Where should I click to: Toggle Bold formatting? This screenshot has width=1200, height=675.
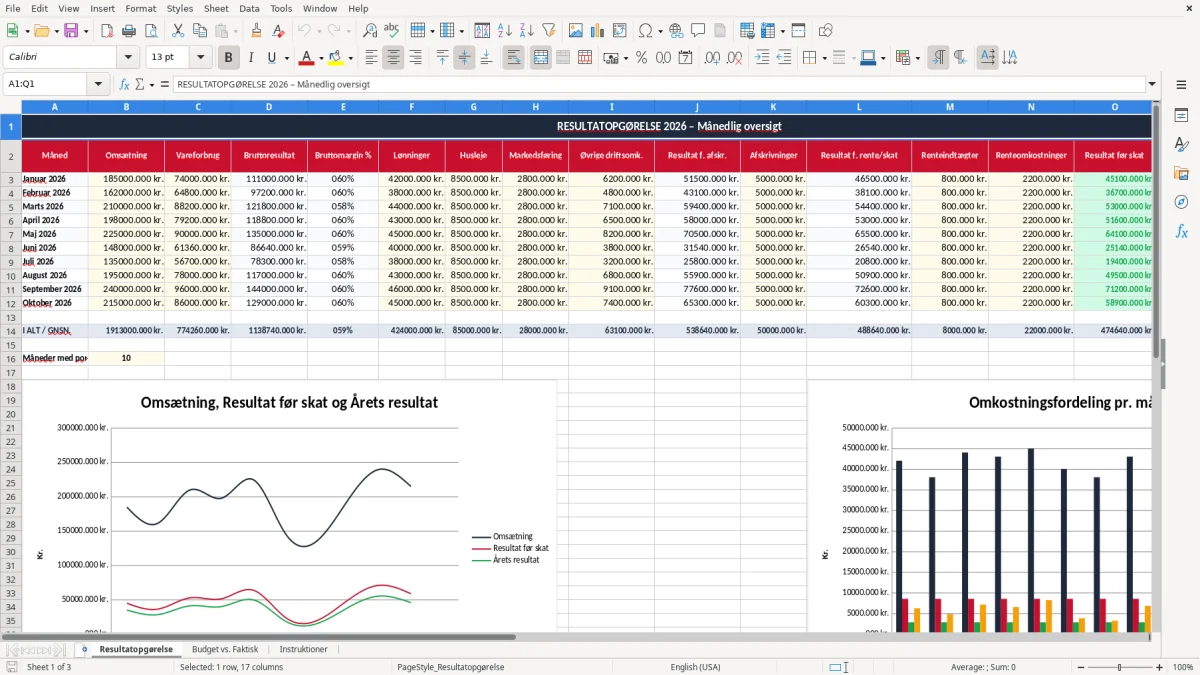(229, 58)
